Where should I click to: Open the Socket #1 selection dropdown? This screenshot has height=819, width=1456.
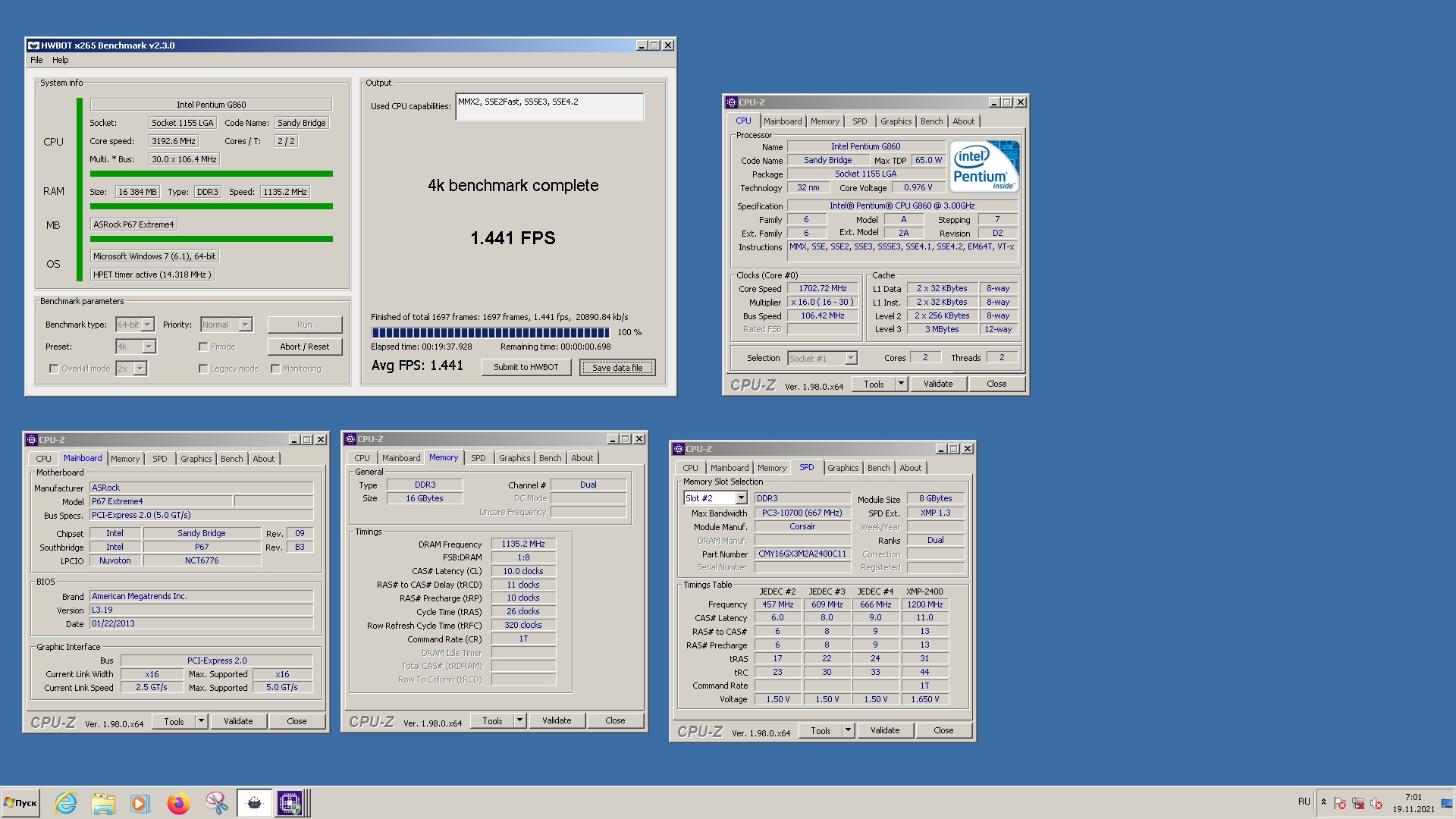click(851, 358)
